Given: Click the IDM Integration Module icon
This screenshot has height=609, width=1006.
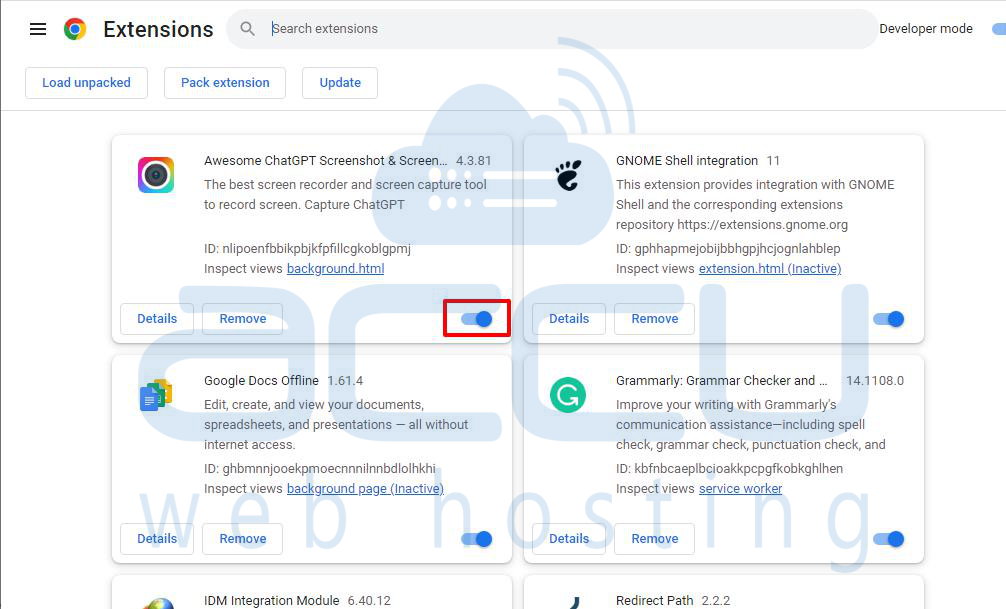Looking at the screenshot, I should (158, 603).
